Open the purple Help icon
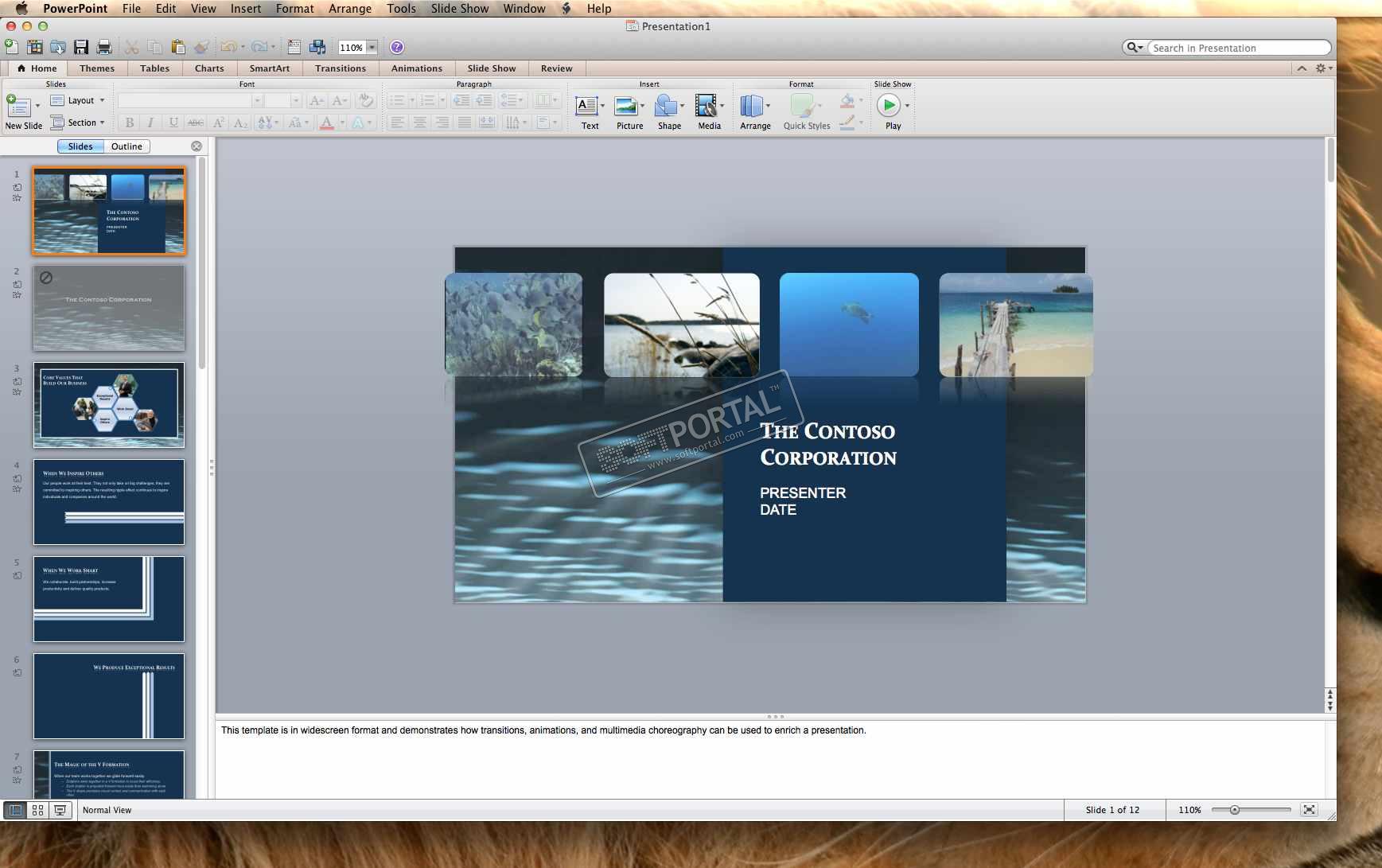The height and width of the screenshot is (868, 1382). coord(396,47)
